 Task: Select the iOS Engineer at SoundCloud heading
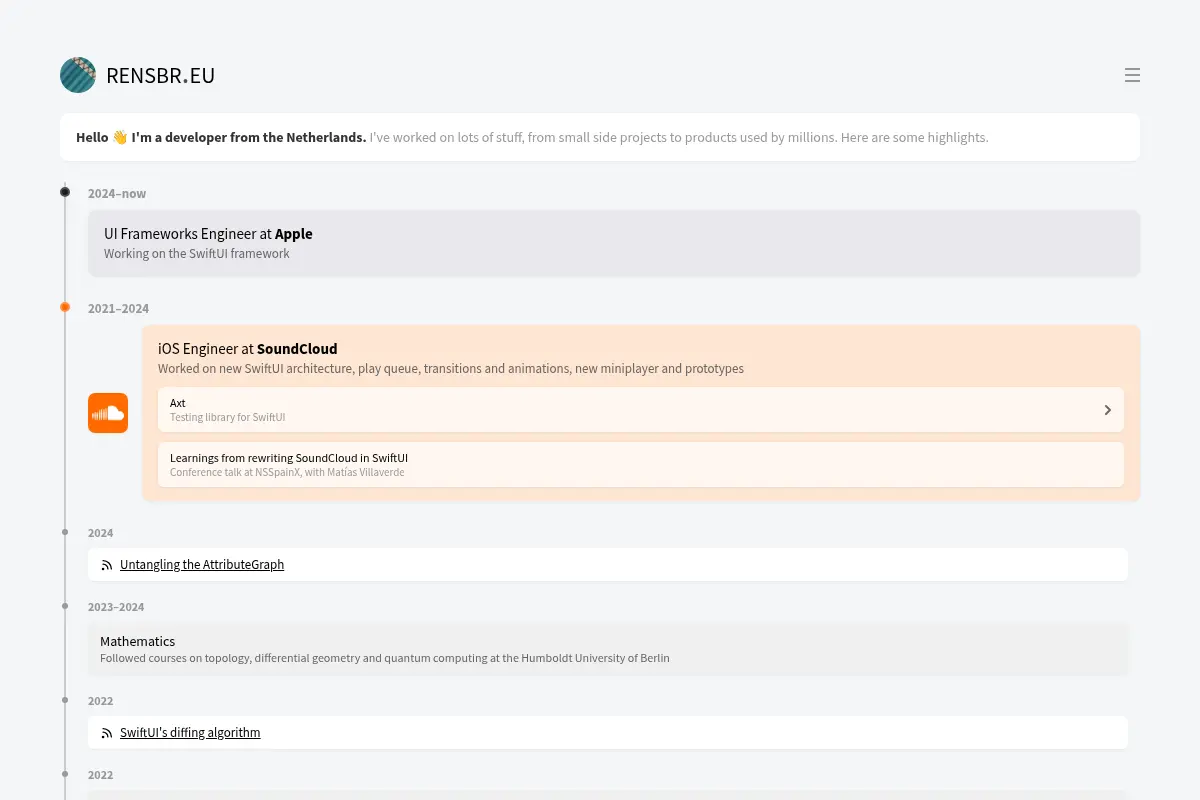pyautogui.click(x=248, y=349)
